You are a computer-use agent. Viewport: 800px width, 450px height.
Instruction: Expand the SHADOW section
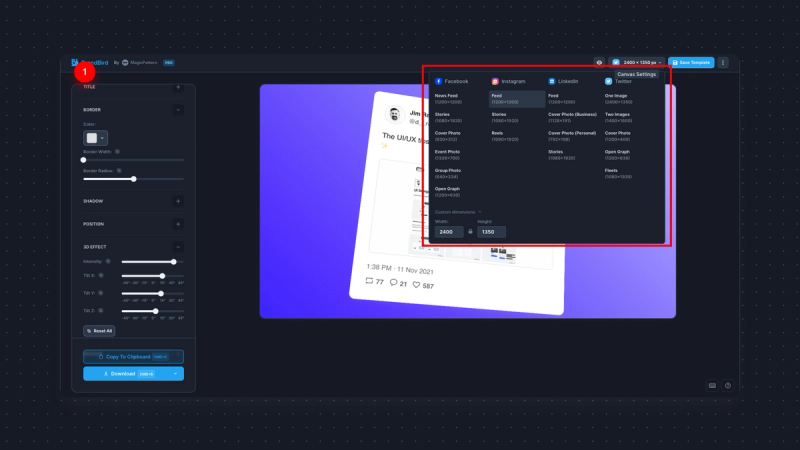(x=178, y=201)
